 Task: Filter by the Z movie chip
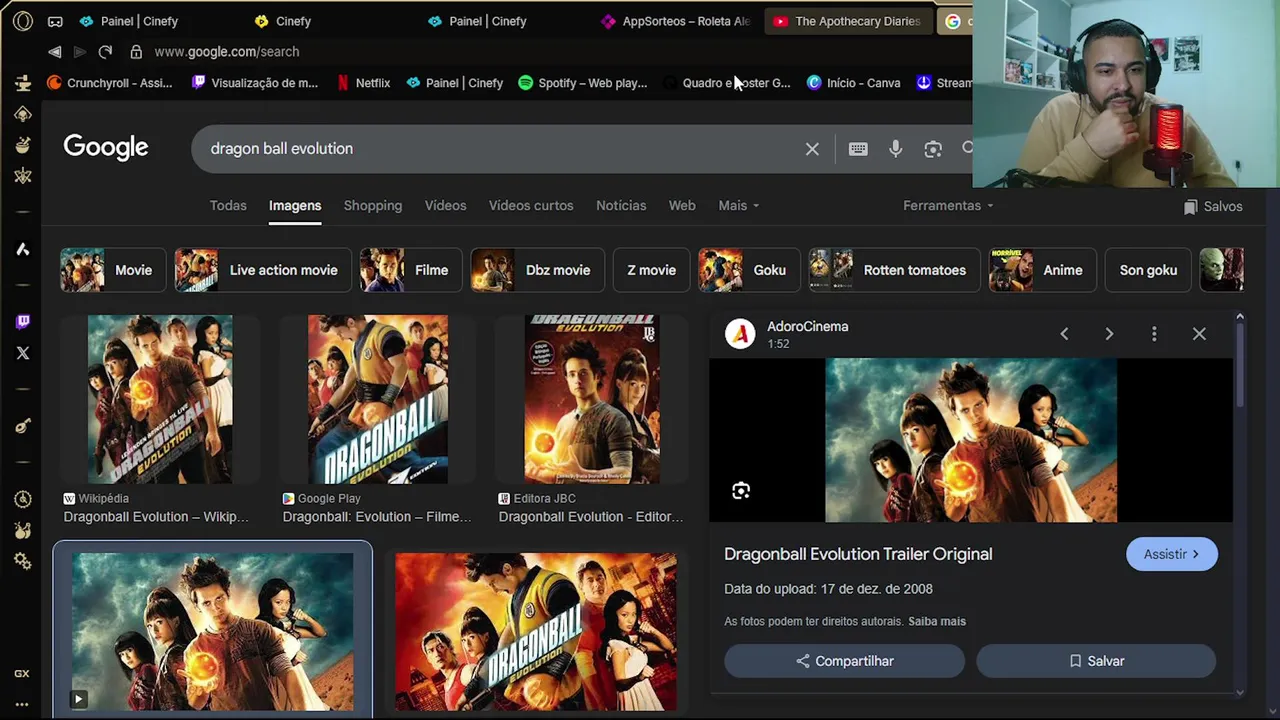click(651, 270)
